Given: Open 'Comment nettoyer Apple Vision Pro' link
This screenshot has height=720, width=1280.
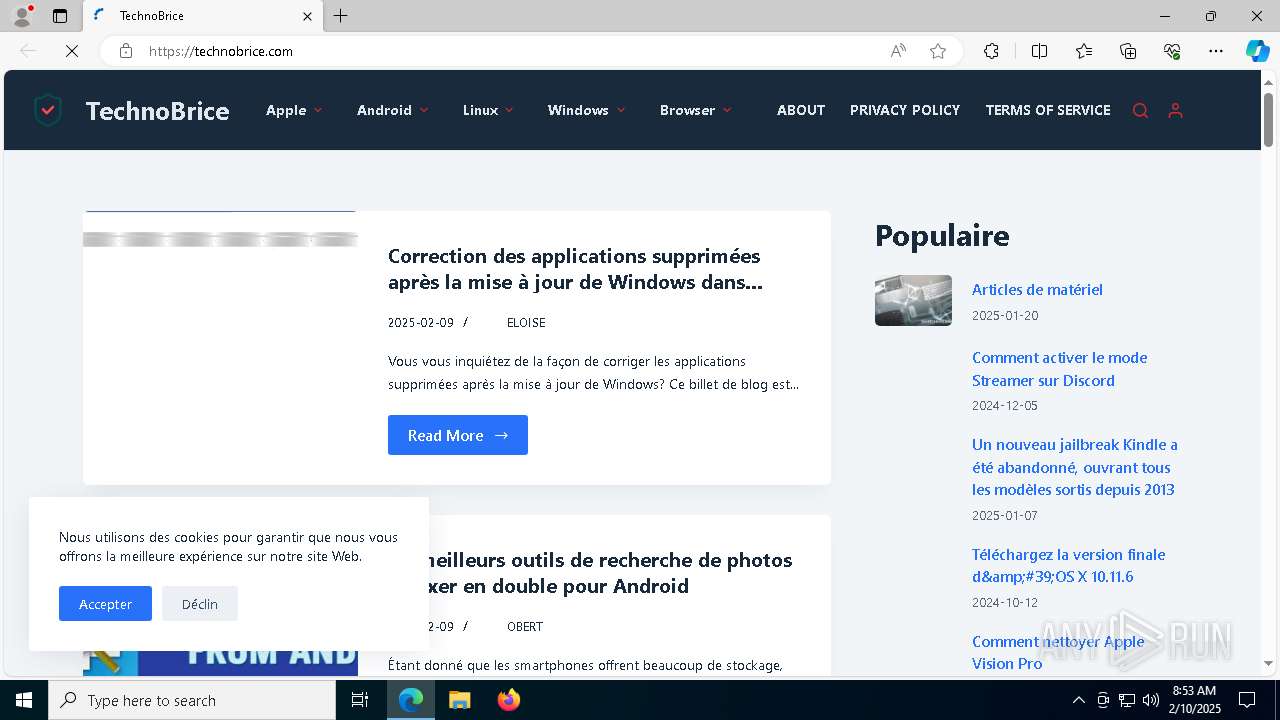Looking at the screenshot, I should click(x=1058, y=652).
